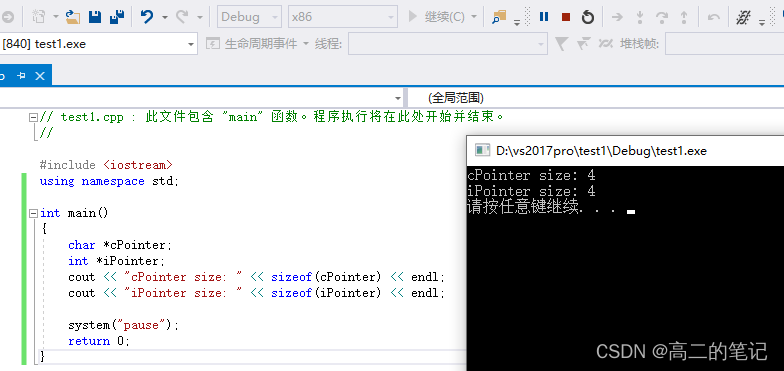Click the crossed-out code debug option icon
Screen dimensions: 784x371
point(744,17)
